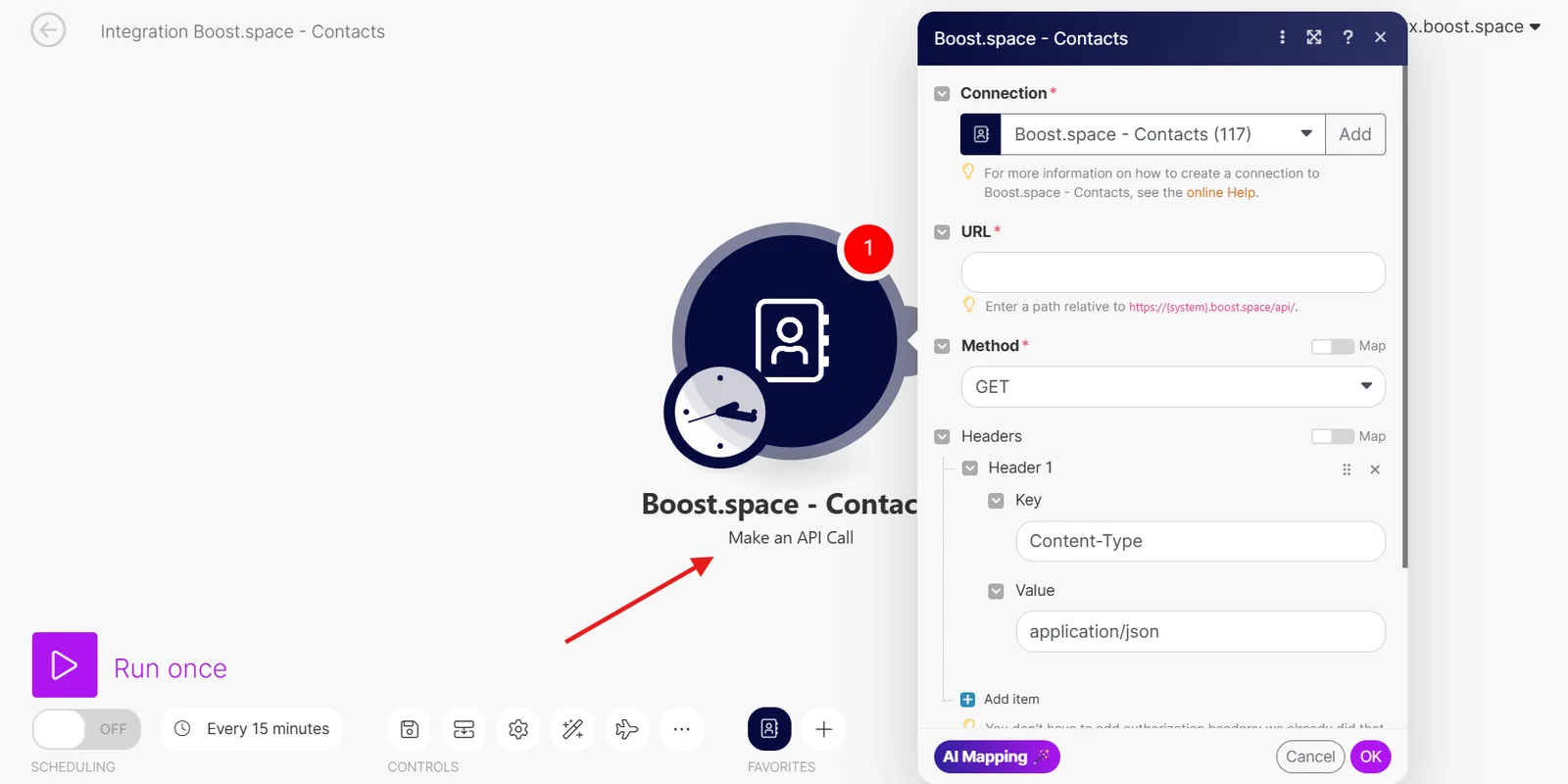Go back using the arrow icon
This screenshot has width=1568, height=784.
pos(48,30)
